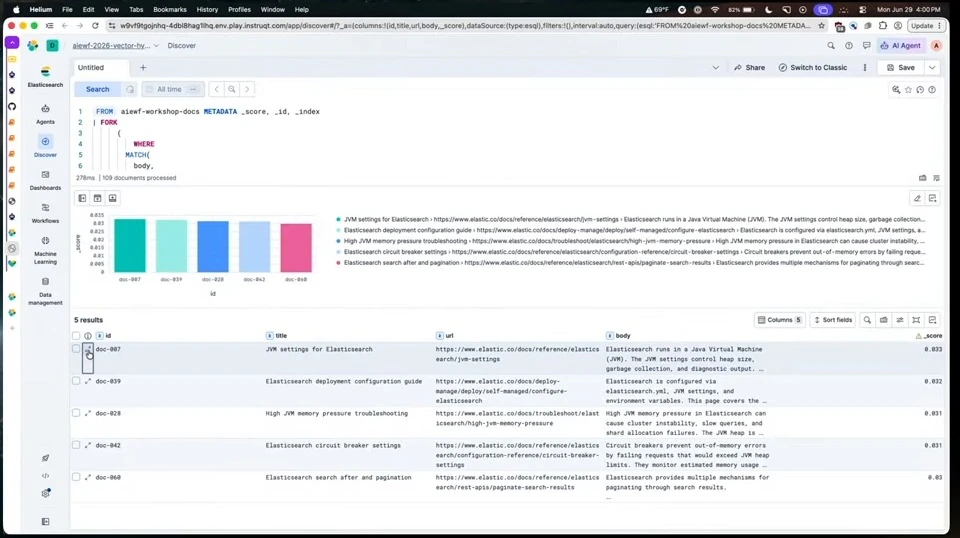Click the show table only layout icon

pos(113,198)
